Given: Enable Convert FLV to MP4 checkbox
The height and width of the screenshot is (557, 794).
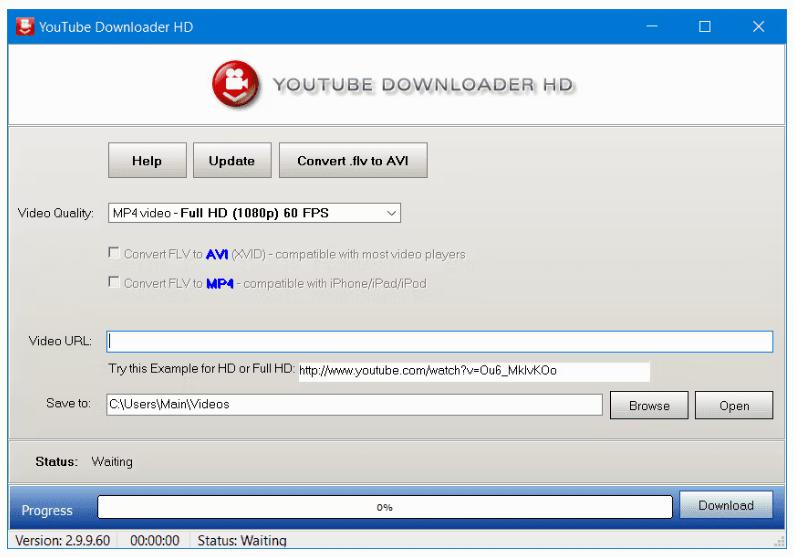Looking at the screenshot, I should point(114,283).
